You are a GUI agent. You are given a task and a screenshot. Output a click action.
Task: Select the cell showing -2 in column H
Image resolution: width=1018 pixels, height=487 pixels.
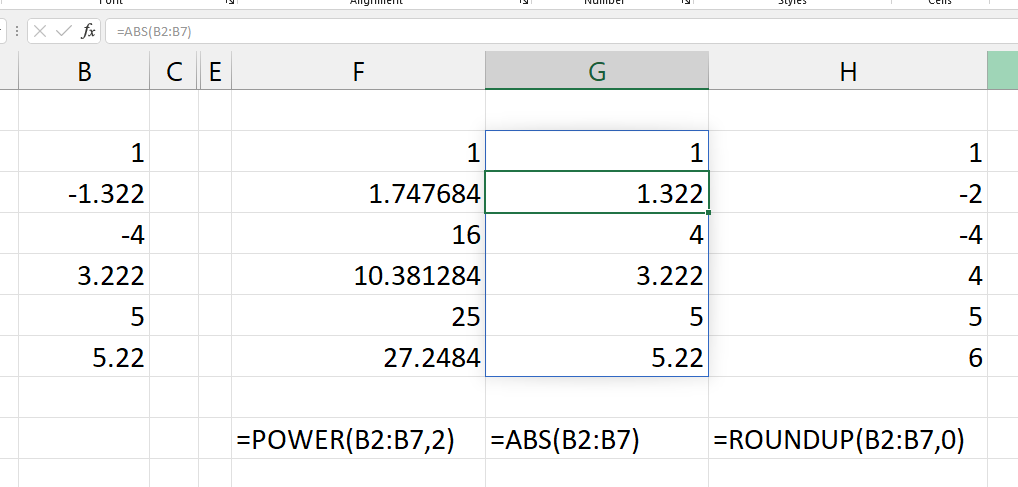tap(848, 192)
